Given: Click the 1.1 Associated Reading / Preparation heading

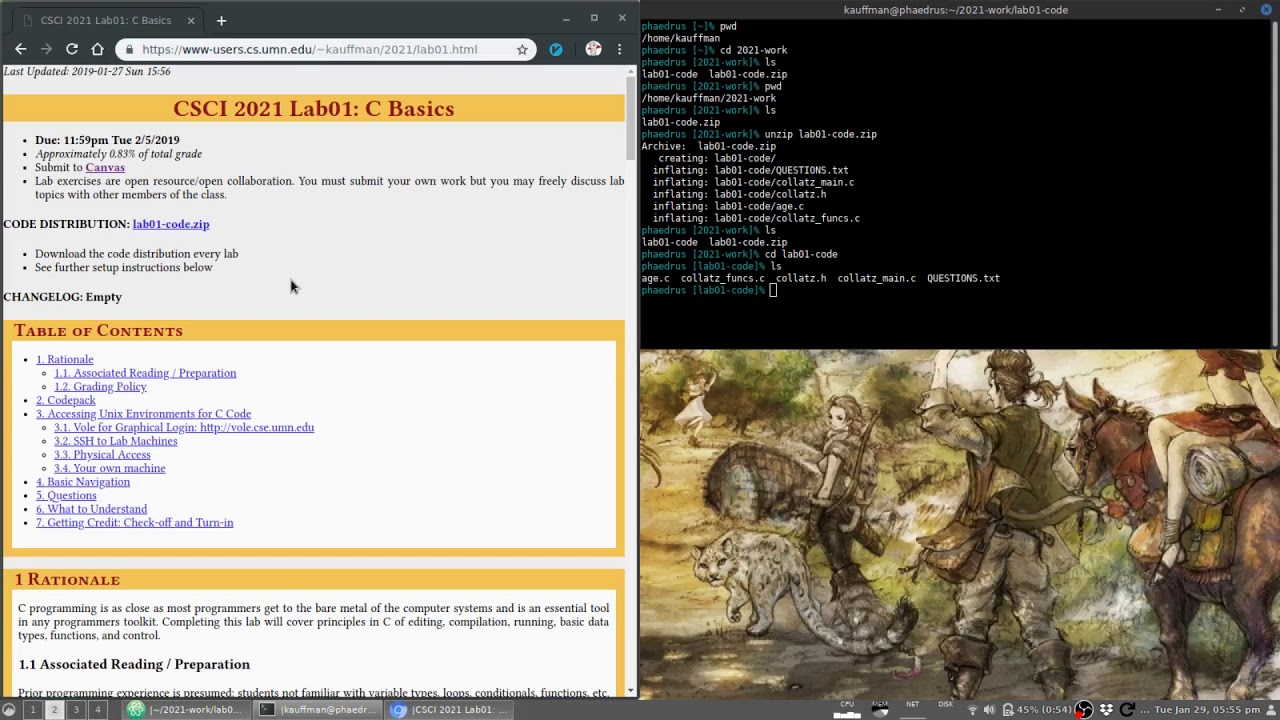Looking at the screenshot, I should (x=134, y=664).
